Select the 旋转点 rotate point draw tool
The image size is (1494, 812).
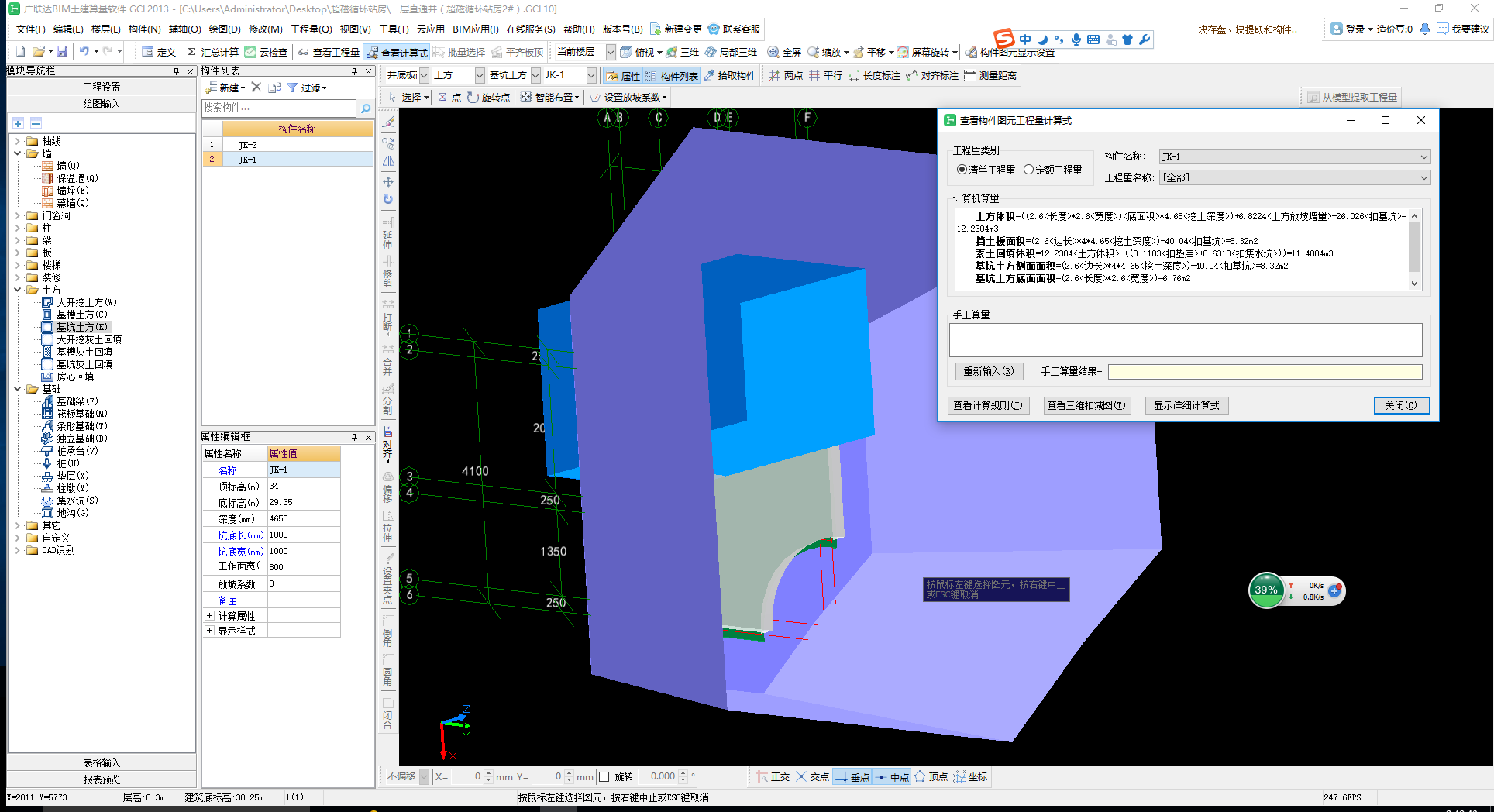488,97
